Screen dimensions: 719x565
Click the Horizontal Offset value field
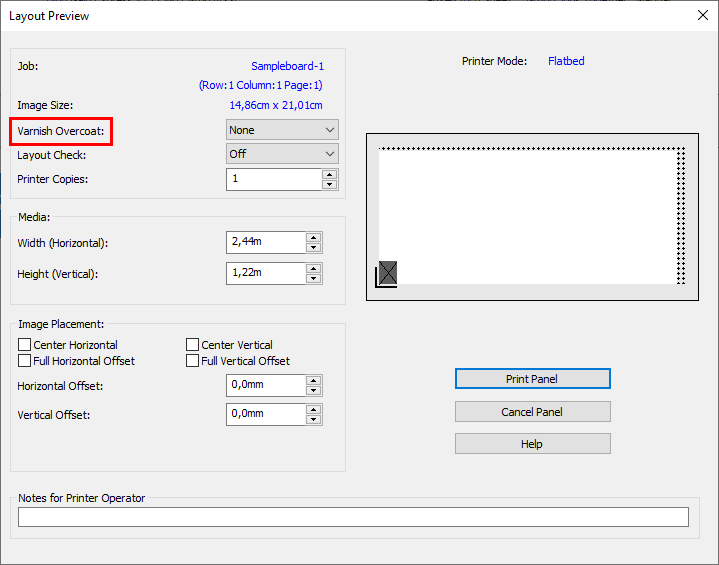coord(266,385)
